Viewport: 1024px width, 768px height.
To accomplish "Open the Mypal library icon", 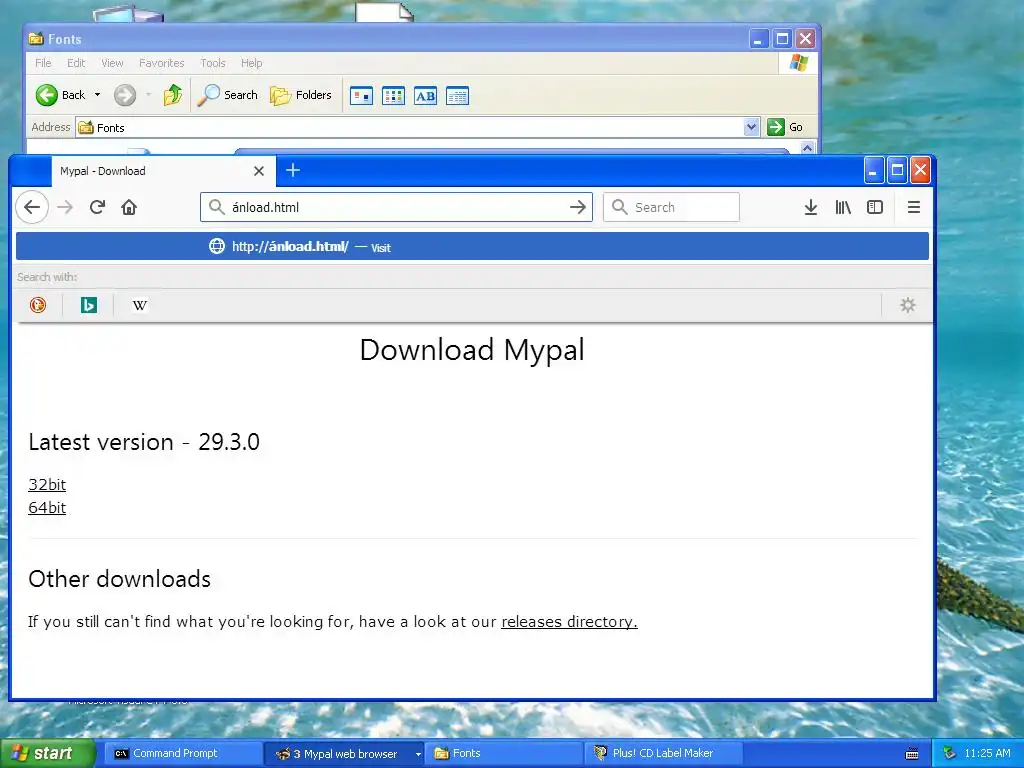I will click(x=843, y=207).
